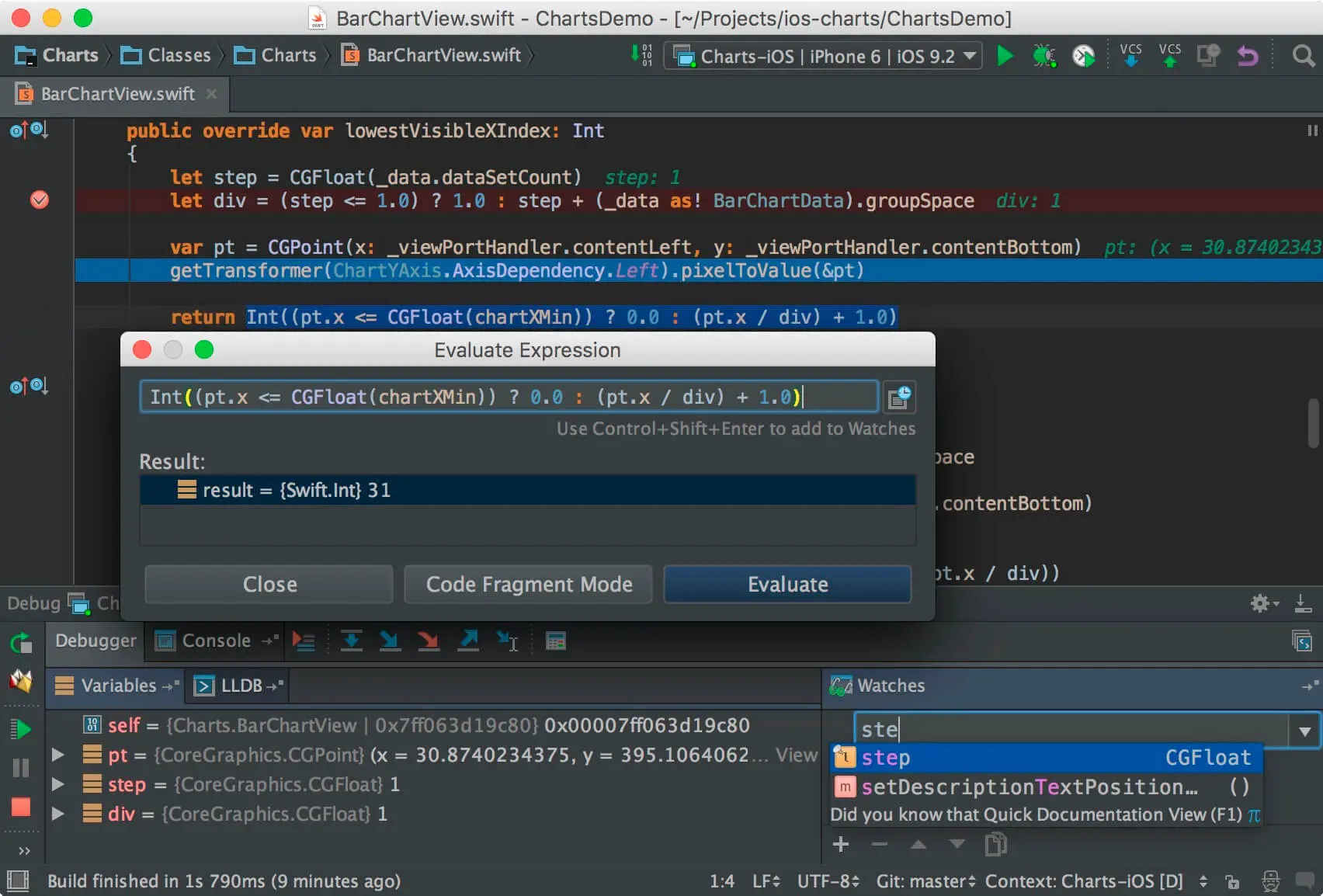Select the step CGFloat completion suggestion
This screenshot has width=1323, height=896.
(x=1047, y=758)
